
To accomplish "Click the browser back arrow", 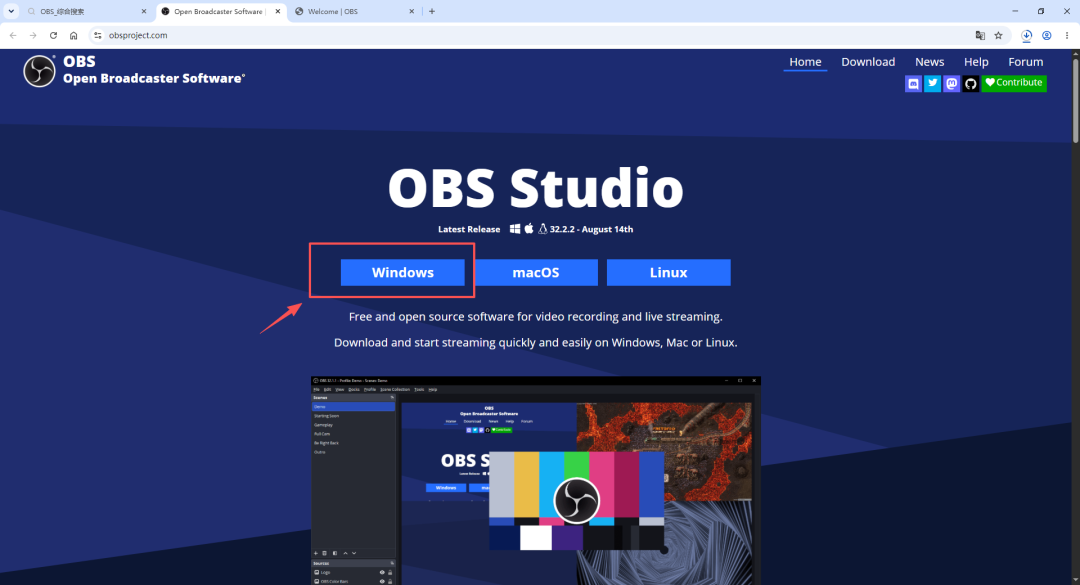I will [13, 35].
